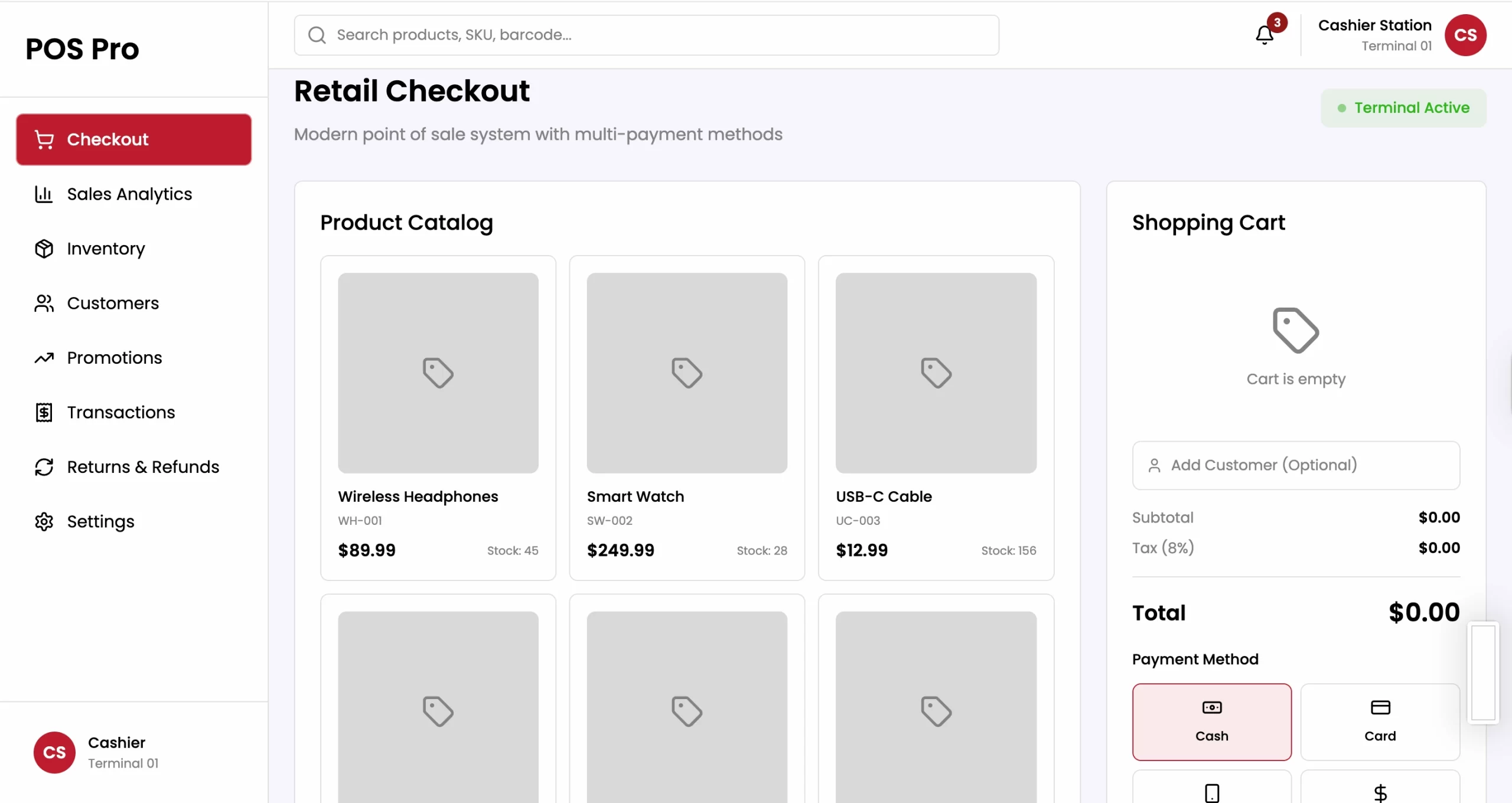Add the Smart Watch product card

click(686, 418)
